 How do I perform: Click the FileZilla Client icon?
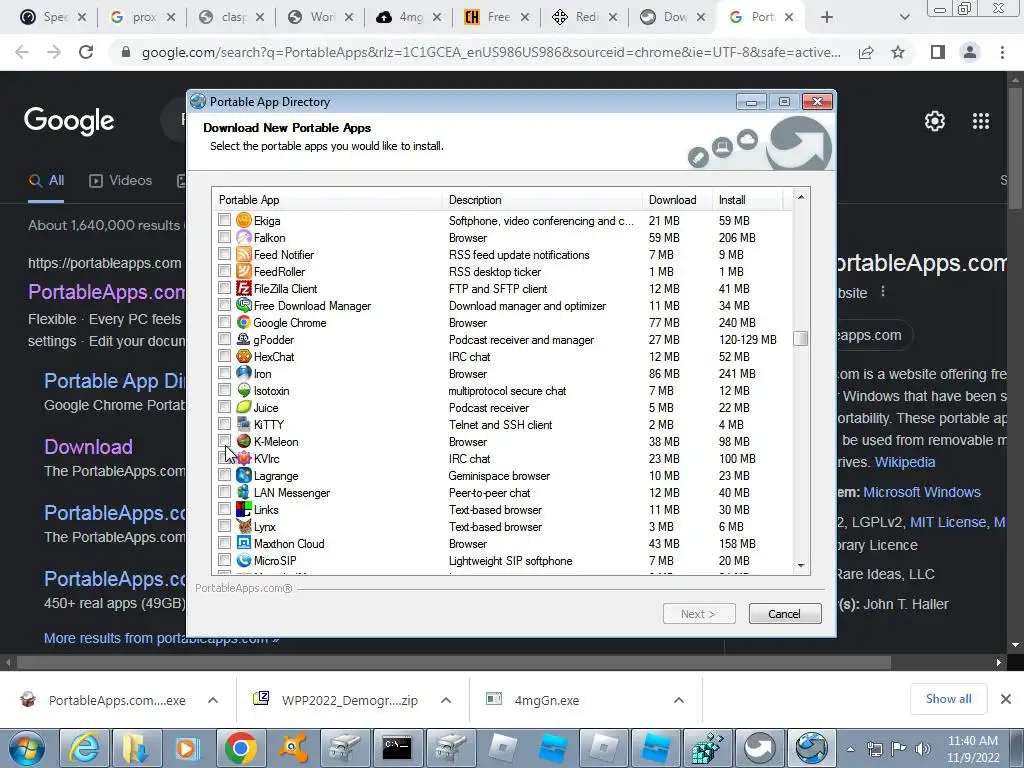(x=244, y=289)
